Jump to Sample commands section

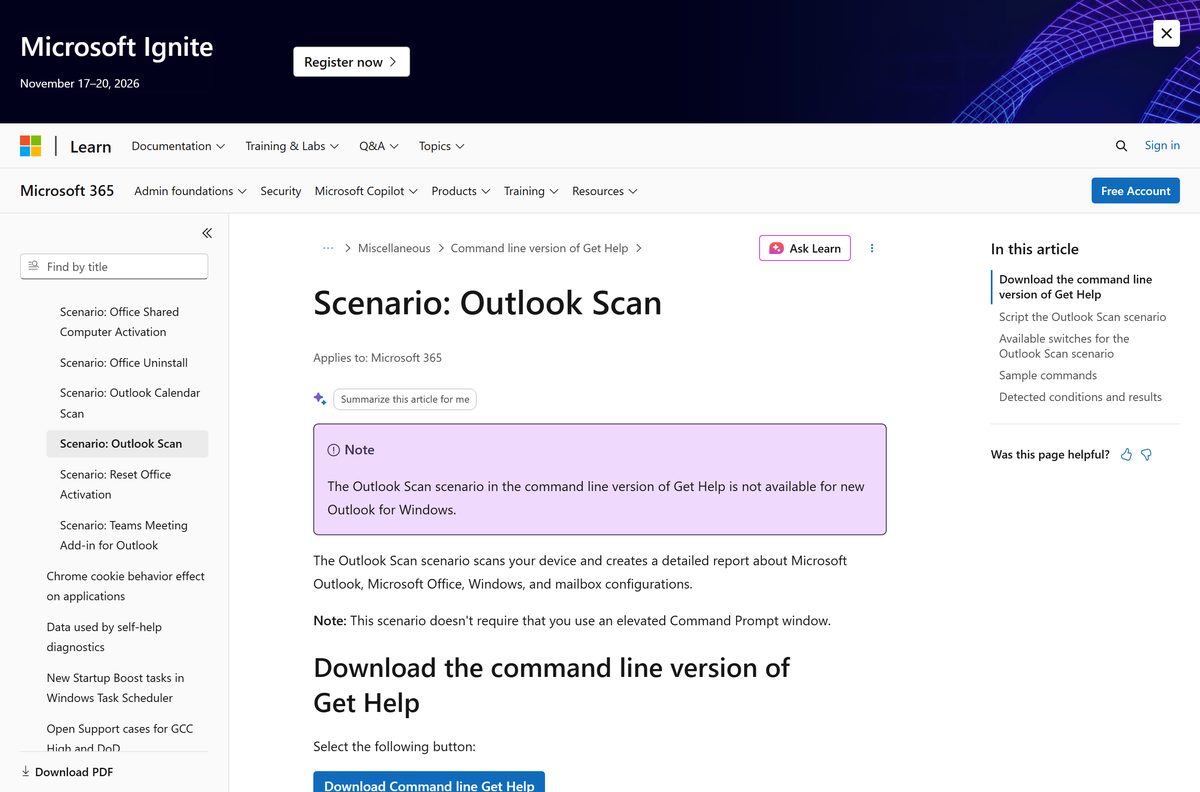coord(1048,375)
